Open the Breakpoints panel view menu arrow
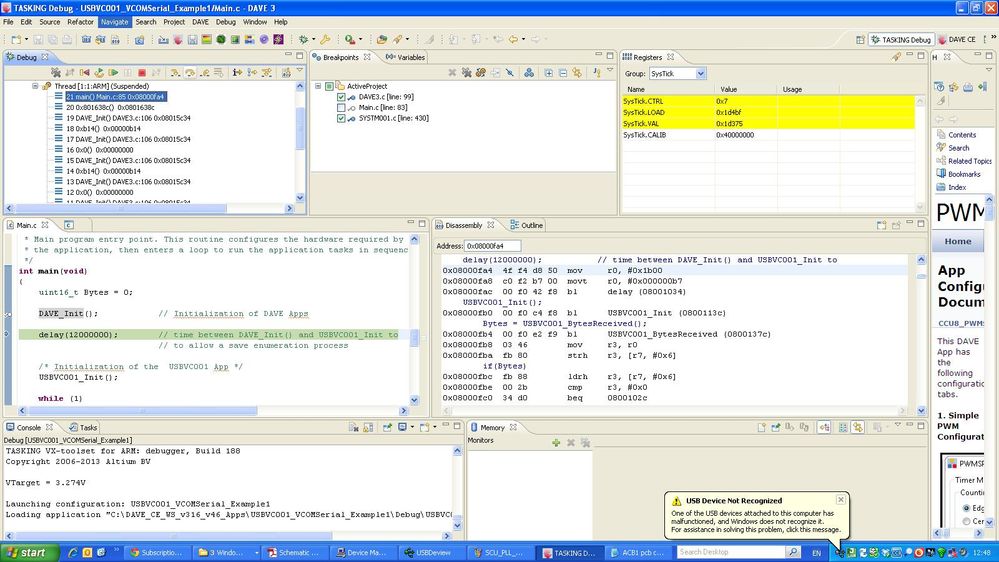The width and height of the screenshot is (999, 562). 610,70
